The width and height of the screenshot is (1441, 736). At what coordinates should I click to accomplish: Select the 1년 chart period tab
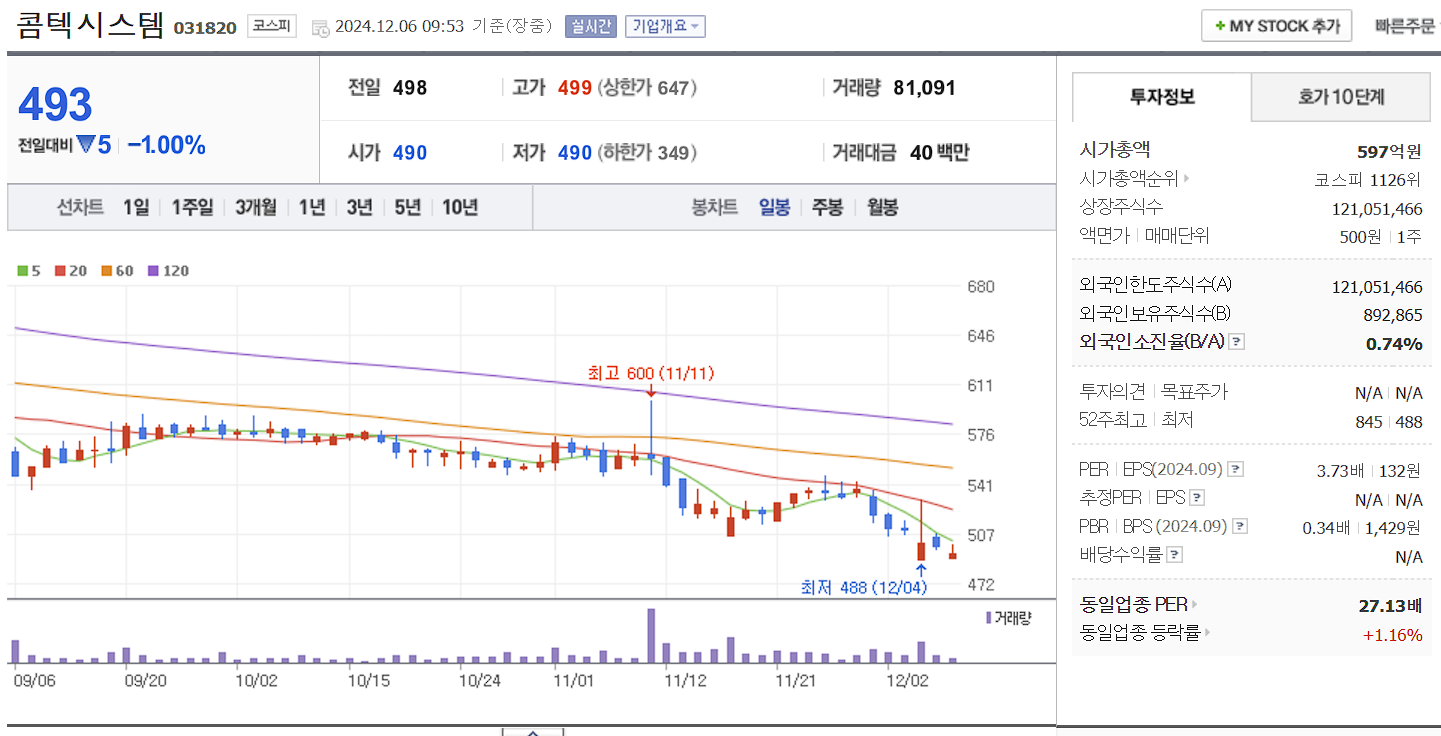point(310,206)
